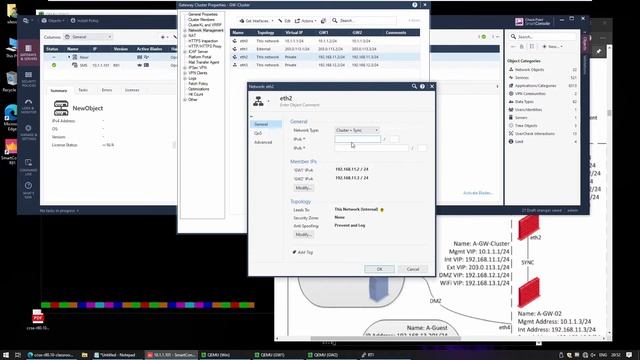Screen dimensions: 640x360
Task: Click the Add Tag link
Action: (x=305, y=252)
